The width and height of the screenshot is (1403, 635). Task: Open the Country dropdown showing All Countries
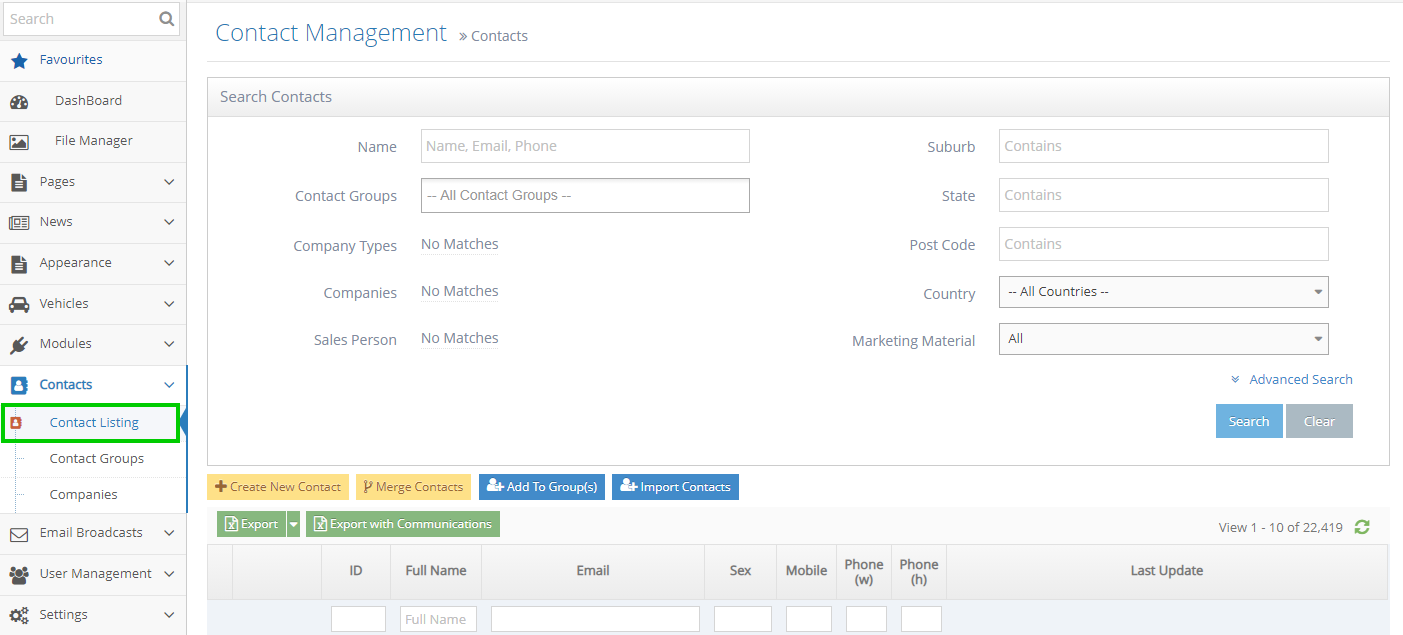1163,291
